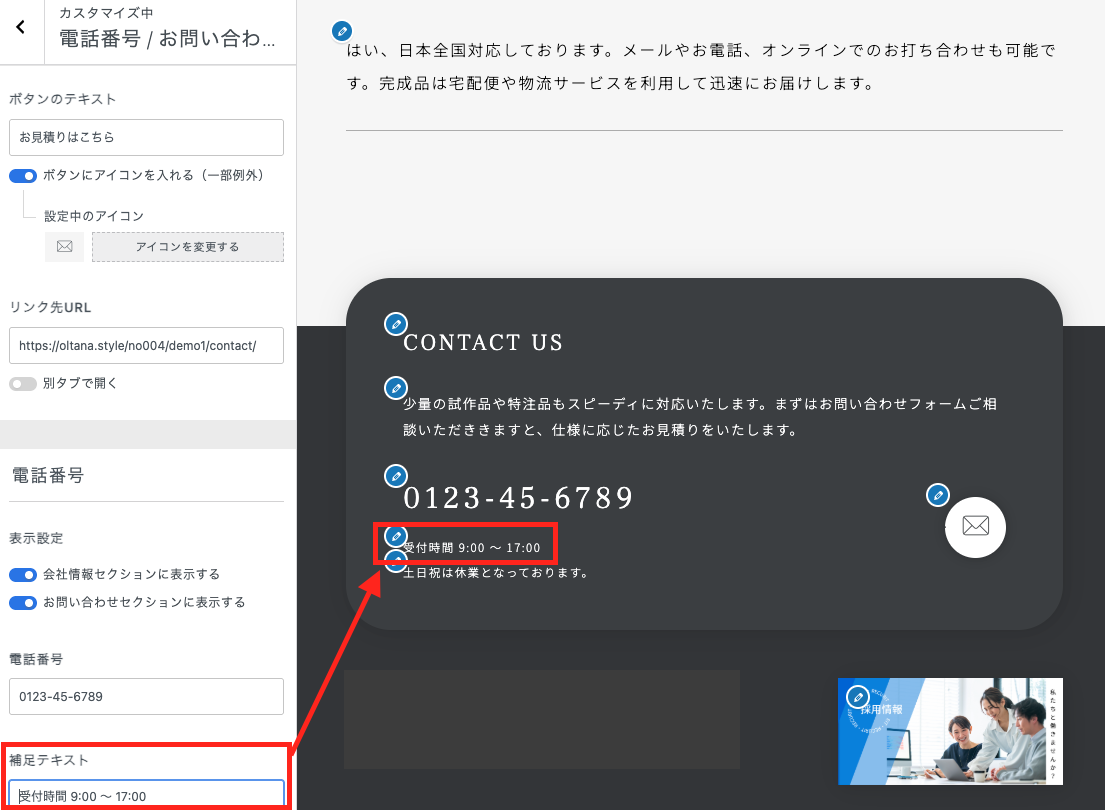Click edit pencil beside the round mail button
Viewport: 1105px width, 810px height.
click(x=937, y=494)
